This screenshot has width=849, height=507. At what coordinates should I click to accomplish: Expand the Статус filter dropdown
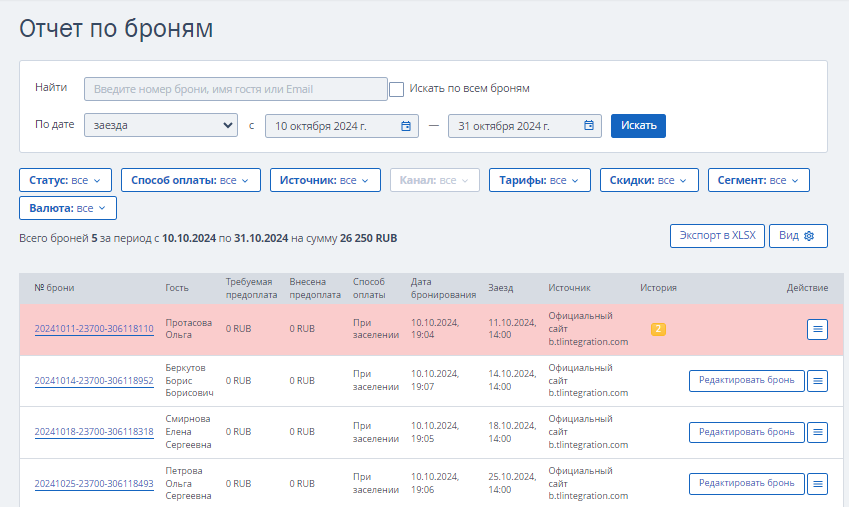66,180
